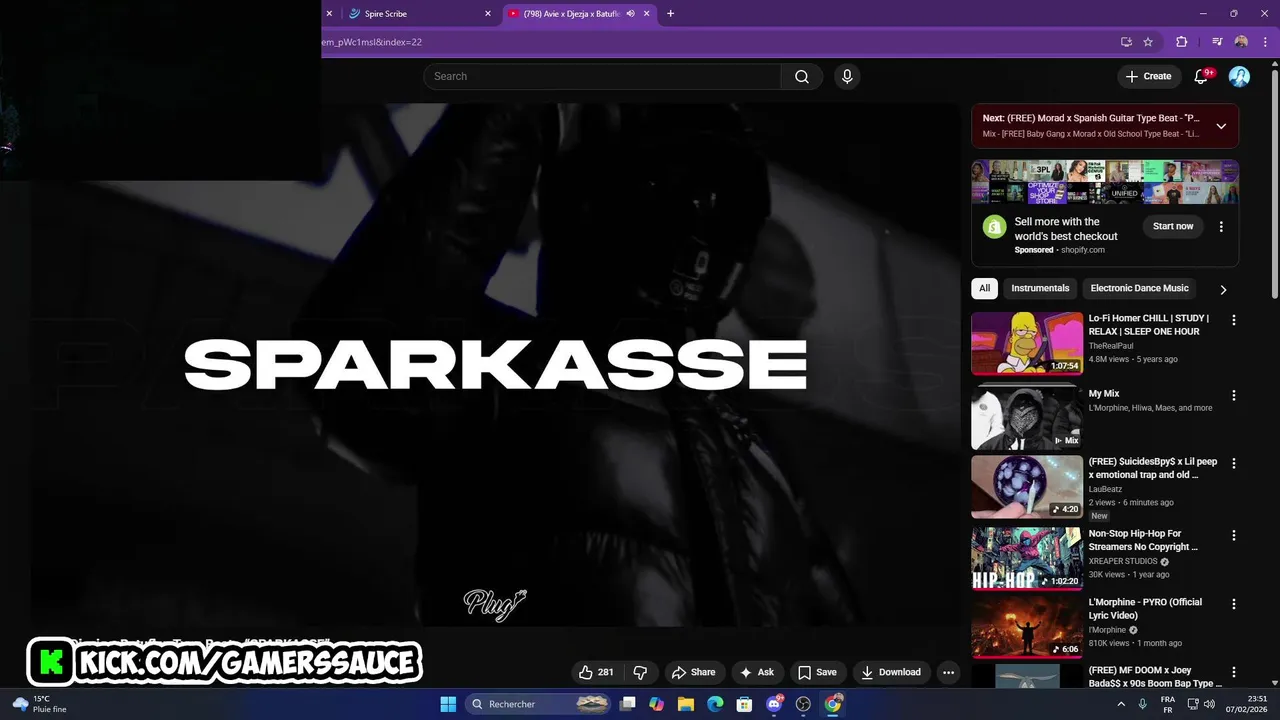Open options menu for Shopify ad

(x=1221, y=227)
